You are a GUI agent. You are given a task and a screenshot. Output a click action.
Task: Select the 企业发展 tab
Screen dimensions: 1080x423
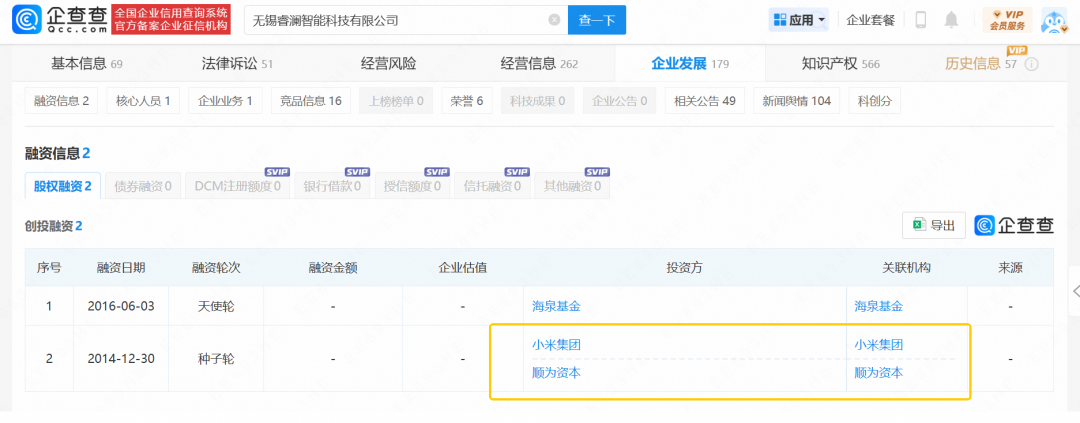click(690, 64)
